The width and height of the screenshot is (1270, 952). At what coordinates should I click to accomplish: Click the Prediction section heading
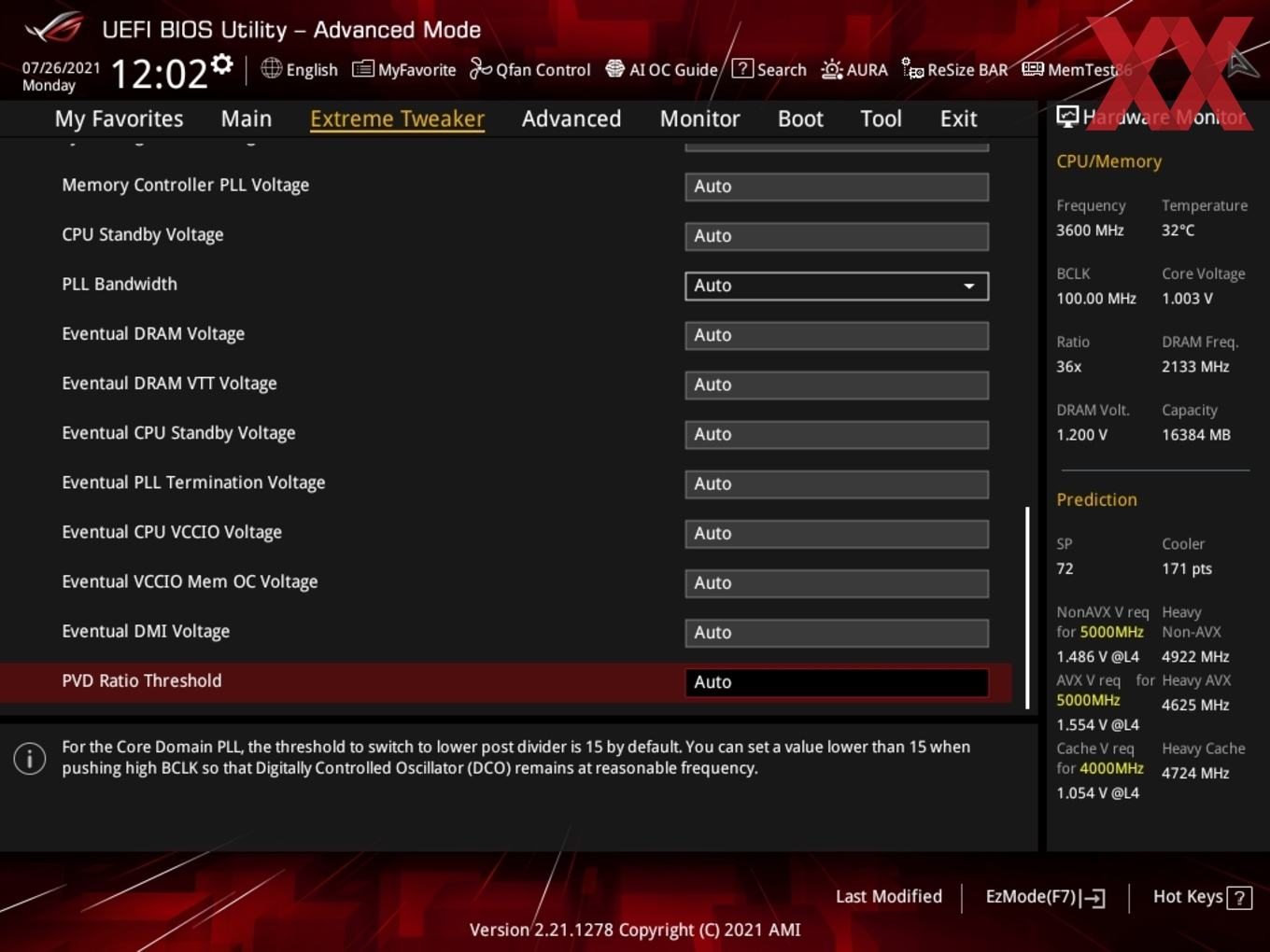pyautogui.click(x=1096, y=499)
